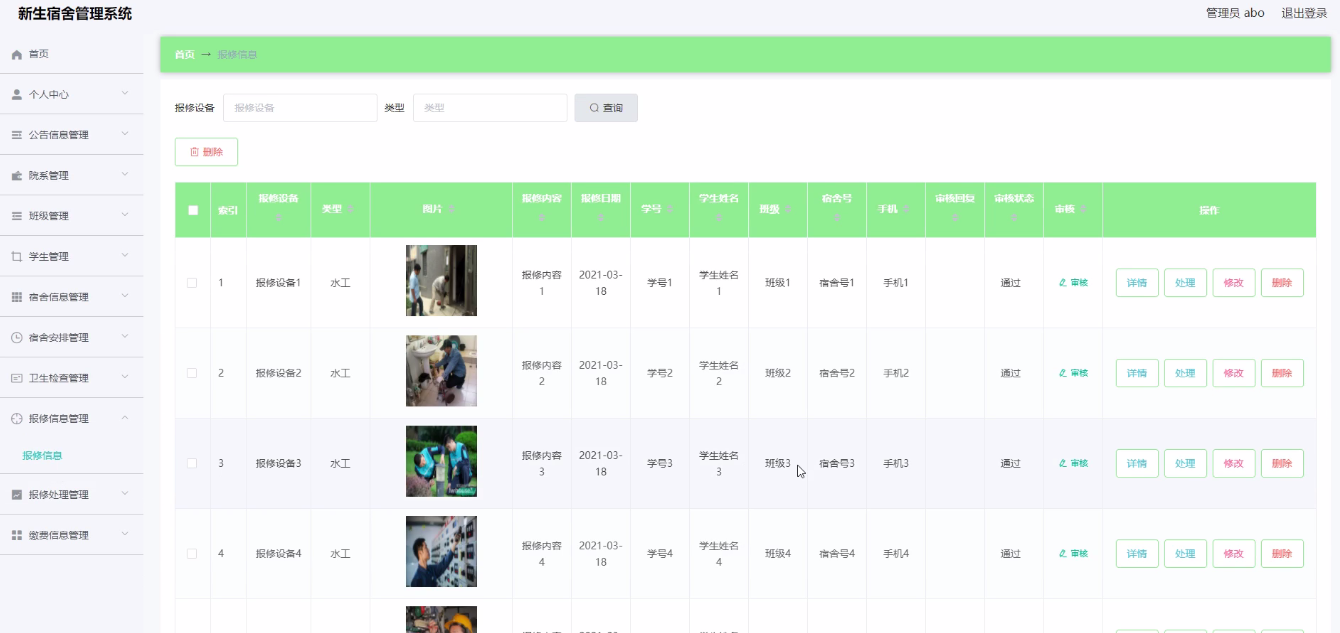Expand the 报修处理管理 menu chevron
Viewport: 1340px width, 633px height.
click(x=125, y=494)
